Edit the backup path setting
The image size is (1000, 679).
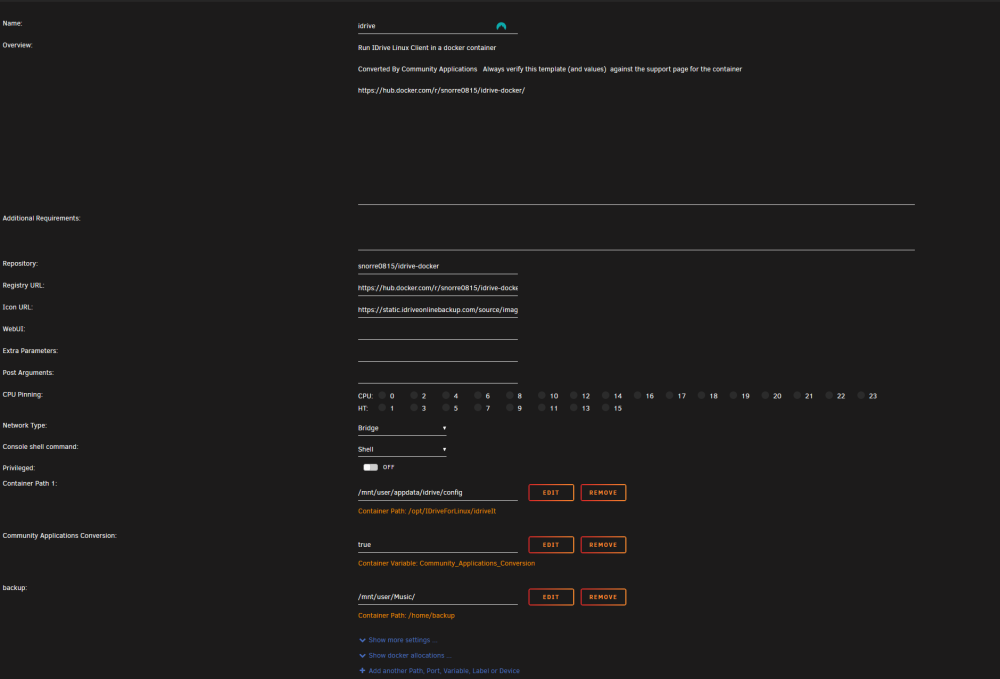point(551,597)
